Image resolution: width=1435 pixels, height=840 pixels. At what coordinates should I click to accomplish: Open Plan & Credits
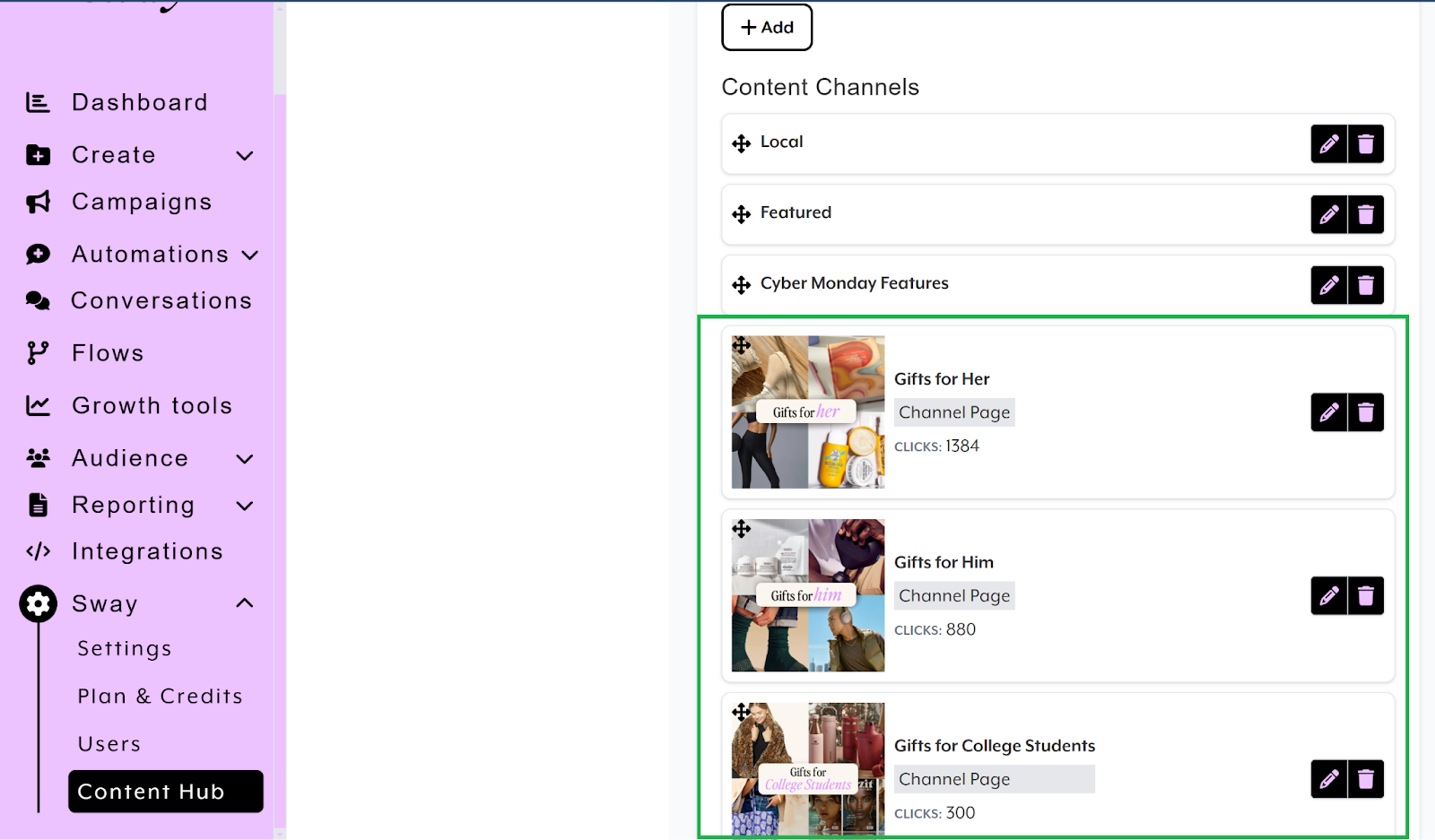click(160, 696)
